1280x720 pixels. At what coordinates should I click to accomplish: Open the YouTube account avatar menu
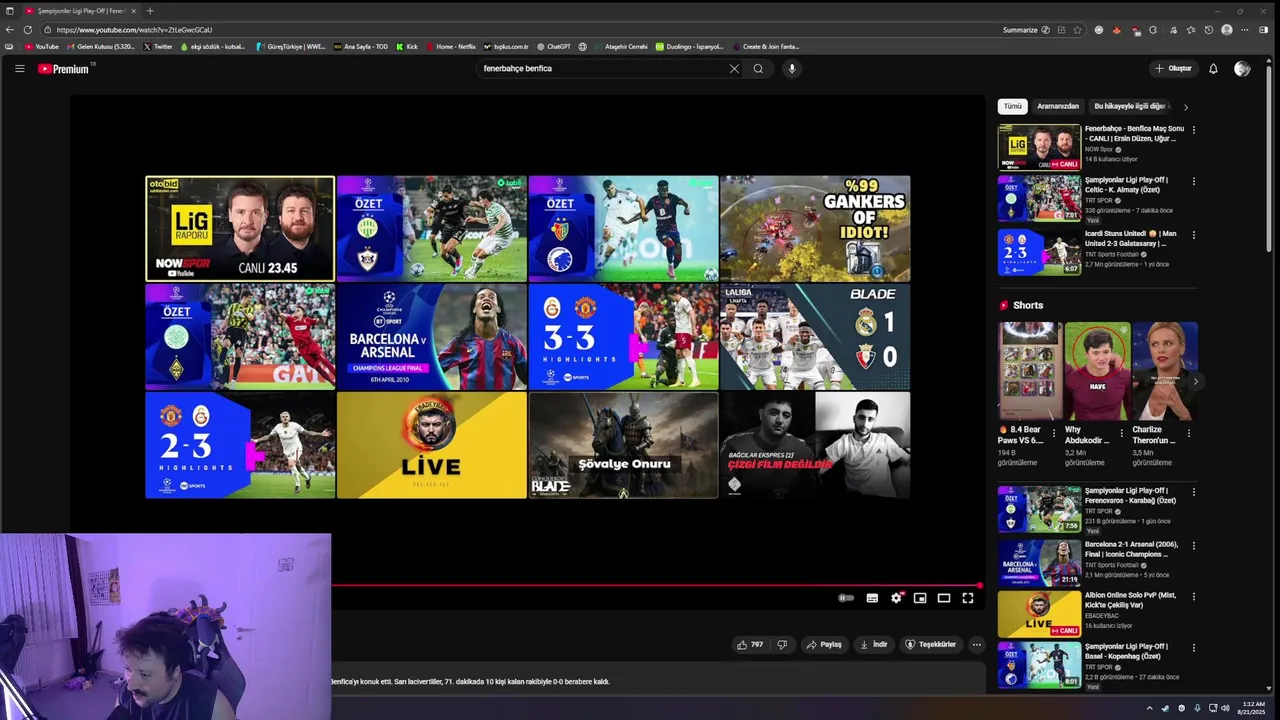pos(1242,69)
